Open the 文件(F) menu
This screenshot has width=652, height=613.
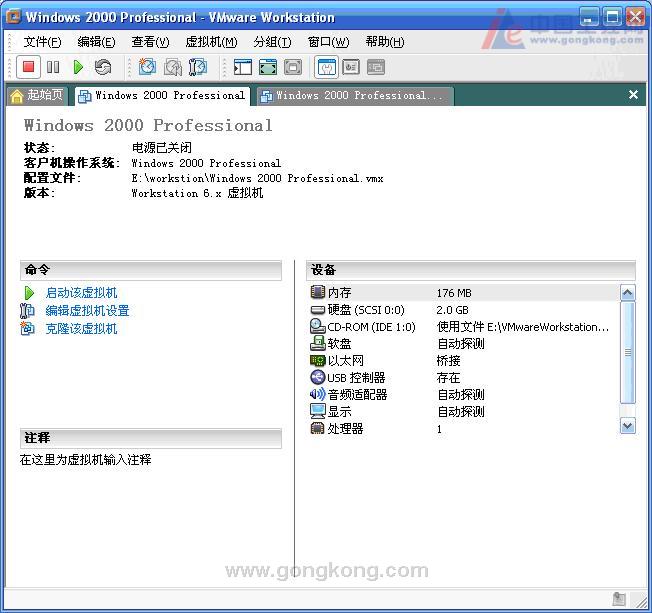click(x=42, y=42)
